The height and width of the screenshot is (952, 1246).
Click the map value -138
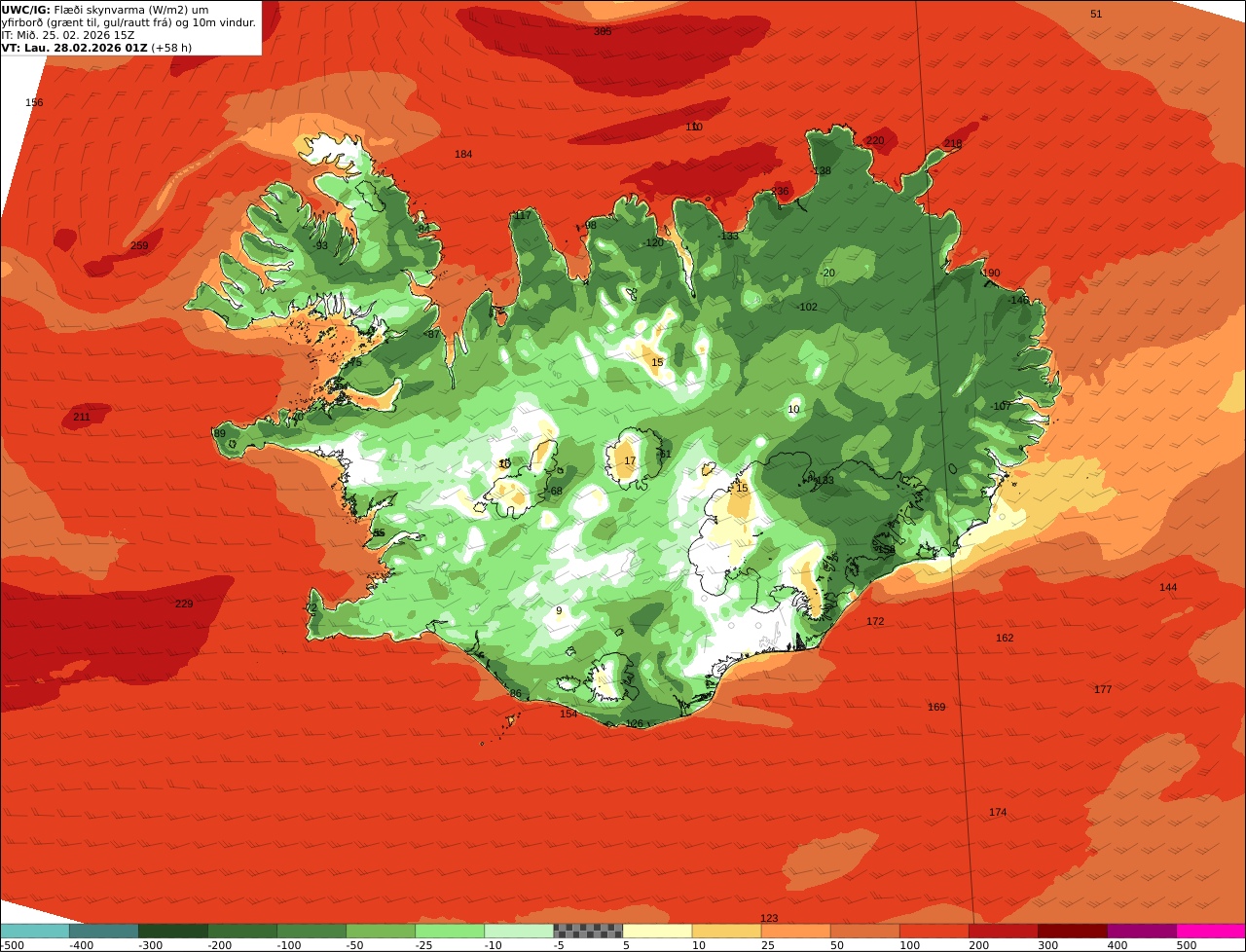(x=821, y=170)
